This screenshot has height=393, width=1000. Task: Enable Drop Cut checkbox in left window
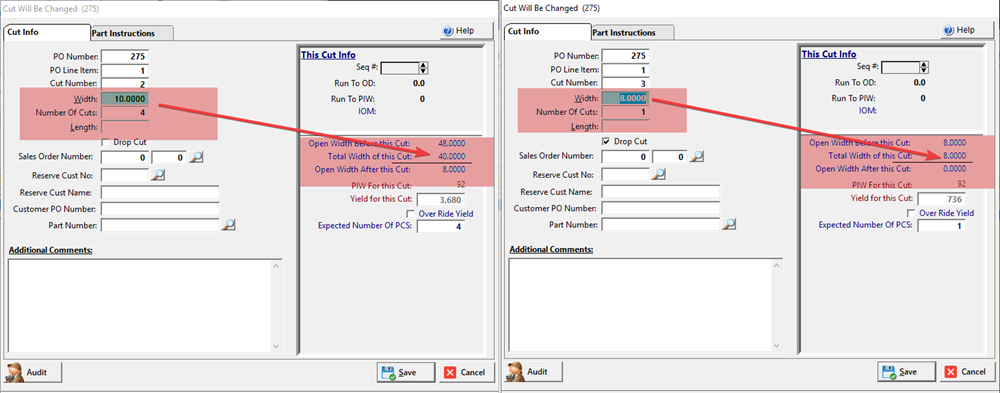106,142
